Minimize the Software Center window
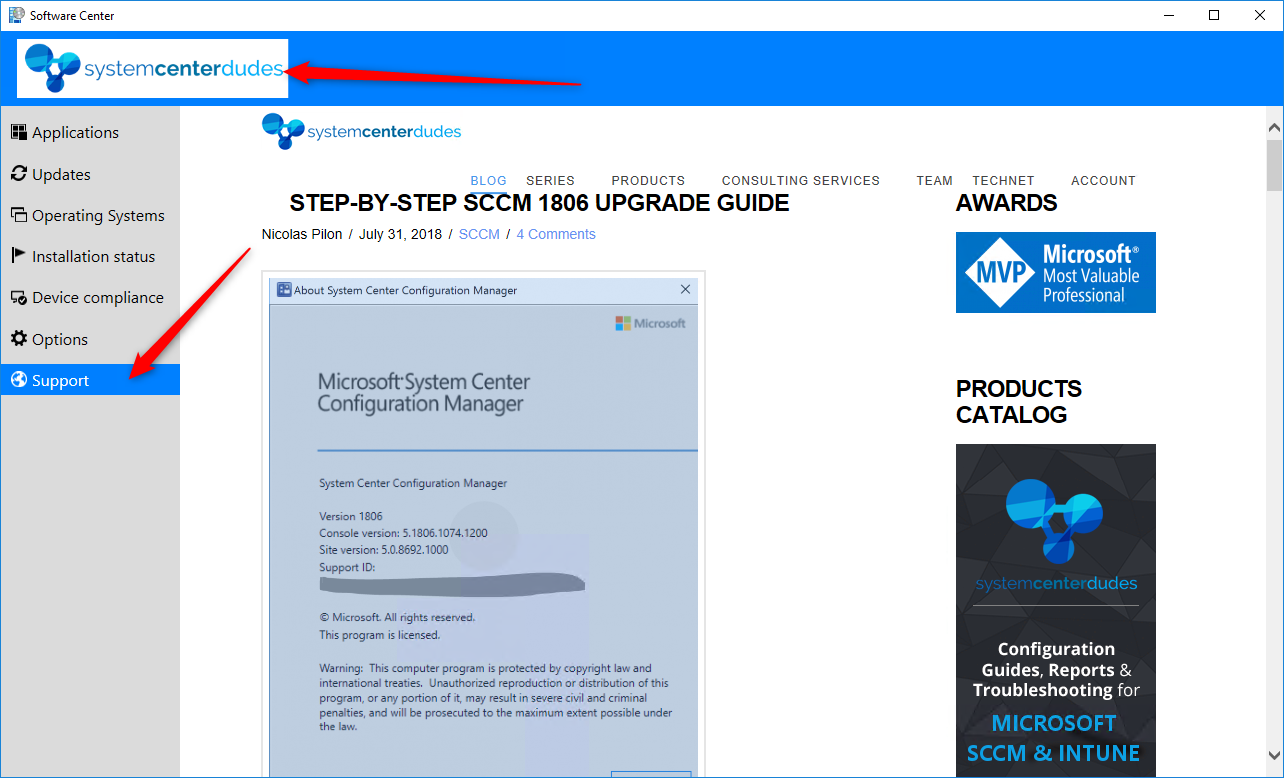Image resolution: width=1284 pixels, height=778 pixels. pos(1170,15)
